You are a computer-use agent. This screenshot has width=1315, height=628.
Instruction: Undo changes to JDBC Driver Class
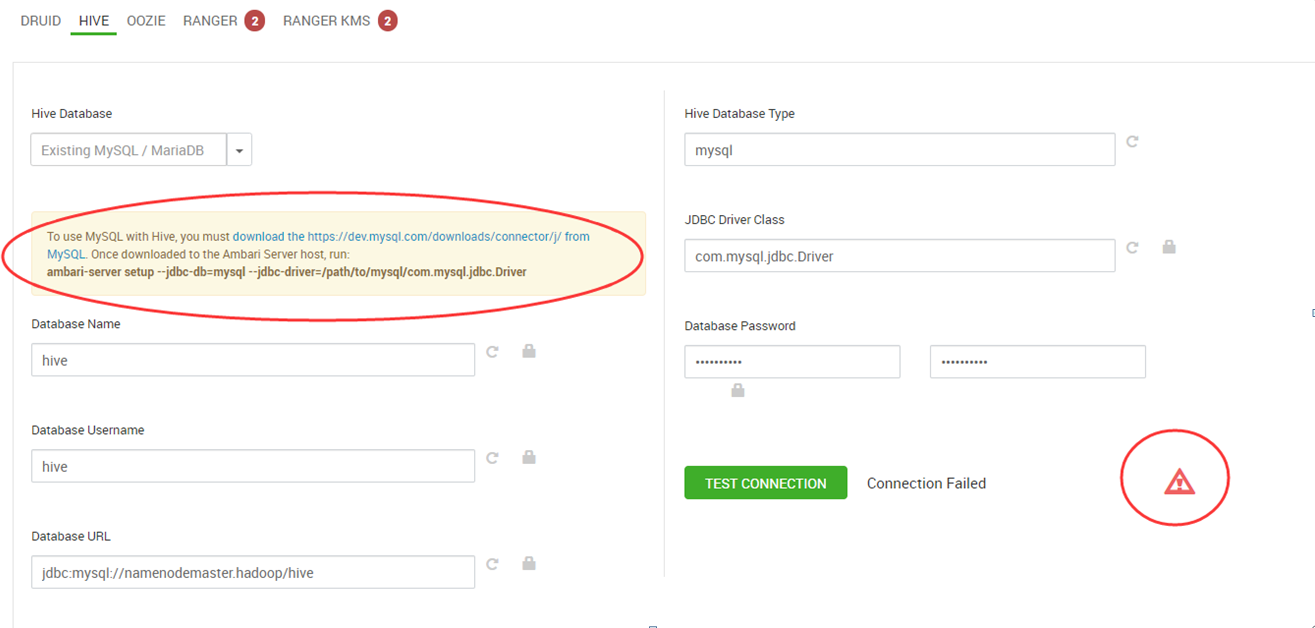tap(1132, 247)
